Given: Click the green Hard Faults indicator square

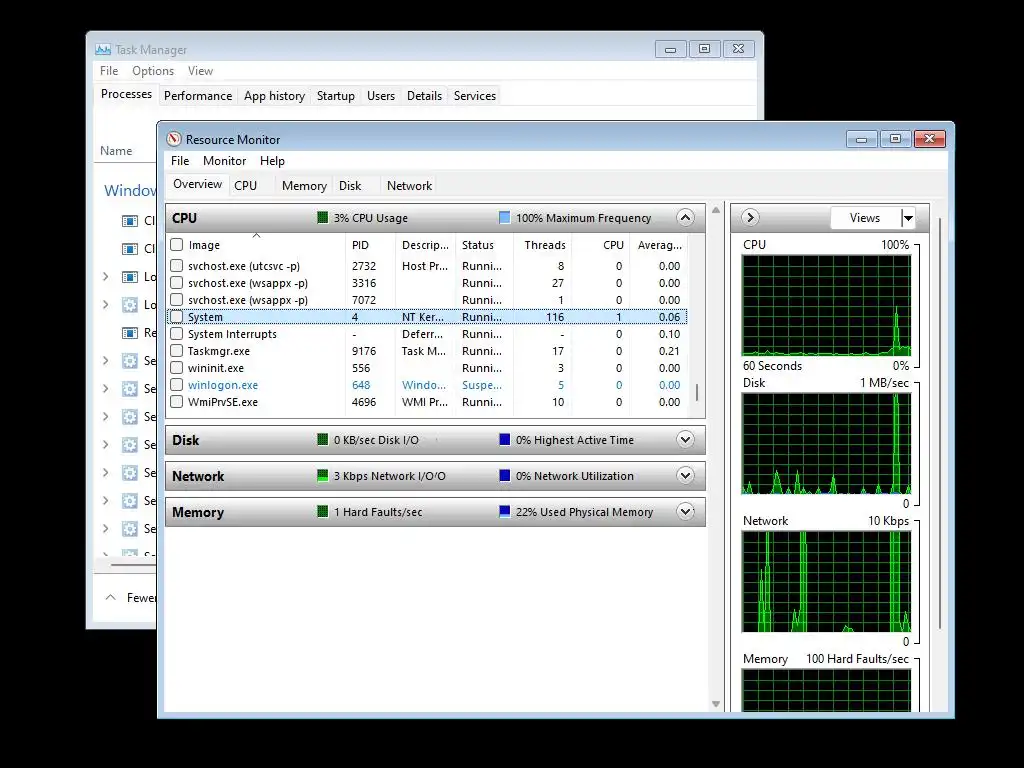Looking at the screenshot, I should pos(323,511).
